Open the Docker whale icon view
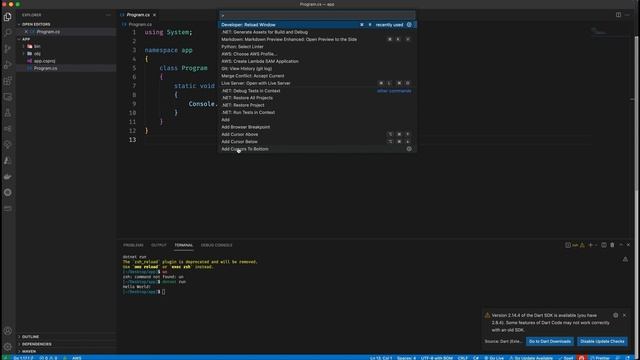The height and width of the screenshot is (360, 640). pyautogui.click(x=8, y=176)
